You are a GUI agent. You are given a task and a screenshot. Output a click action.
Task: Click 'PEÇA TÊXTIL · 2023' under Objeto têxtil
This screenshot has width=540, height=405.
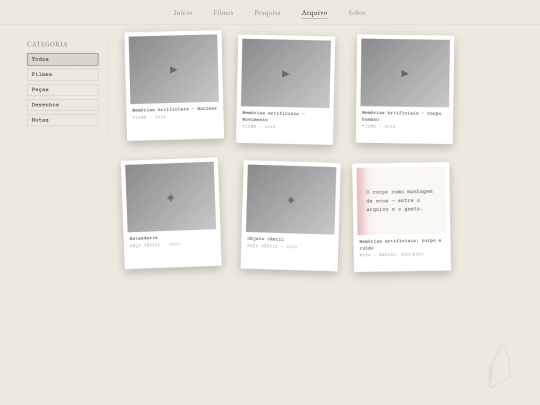(x=272, y=246)
